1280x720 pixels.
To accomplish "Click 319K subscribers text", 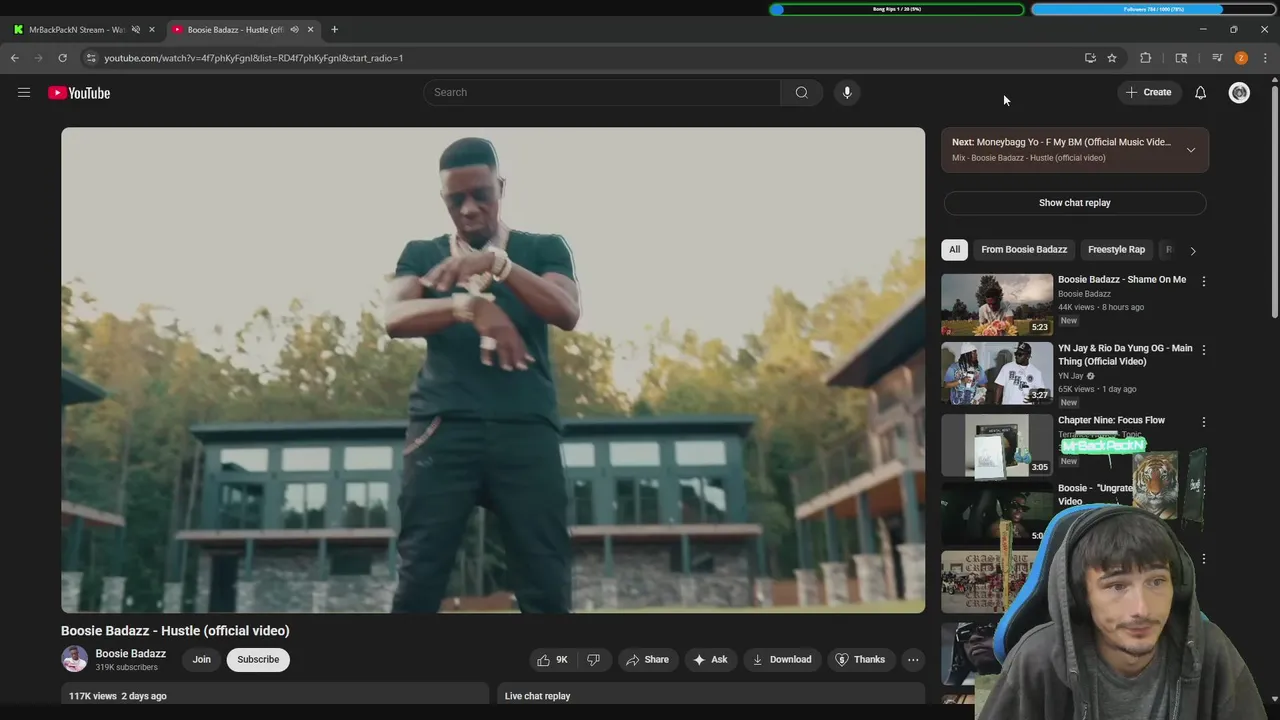I will click(x=126, y=667).
